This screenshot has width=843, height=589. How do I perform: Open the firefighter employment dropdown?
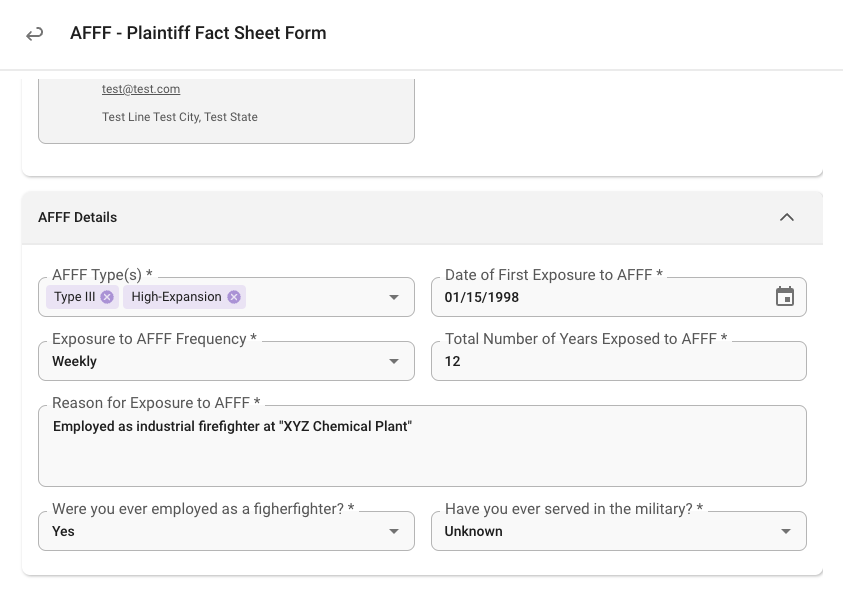click(x=226, y=531)
